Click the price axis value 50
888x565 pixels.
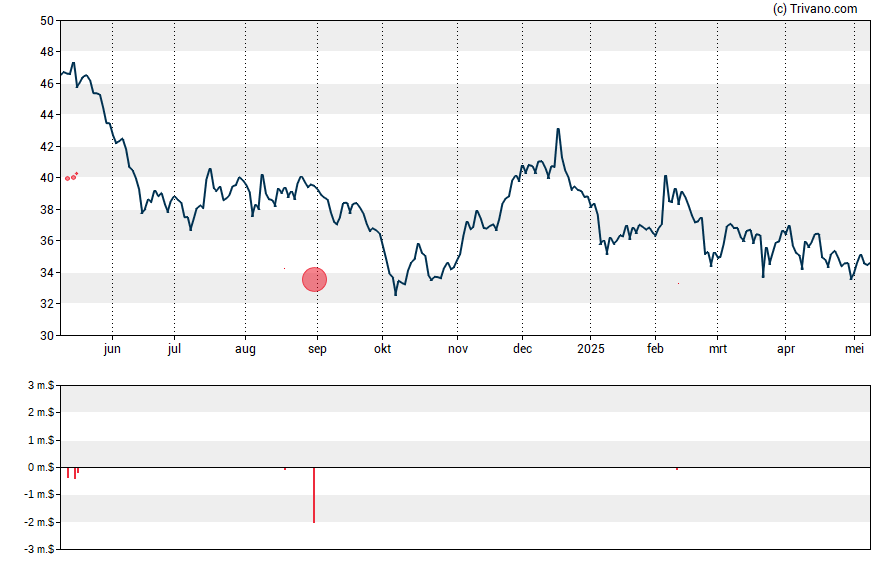(x=46, y=21)
